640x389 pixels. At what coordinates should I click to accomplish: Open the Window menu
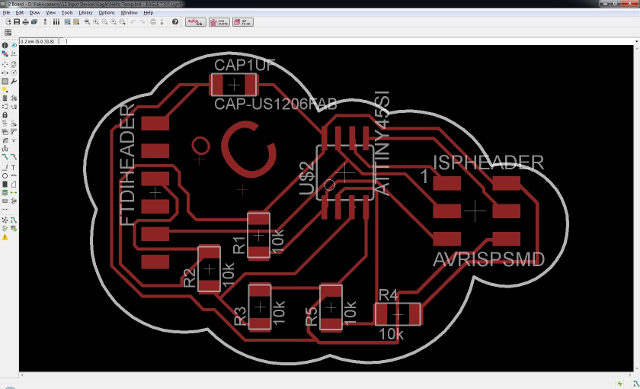click(x=129, y=13)
